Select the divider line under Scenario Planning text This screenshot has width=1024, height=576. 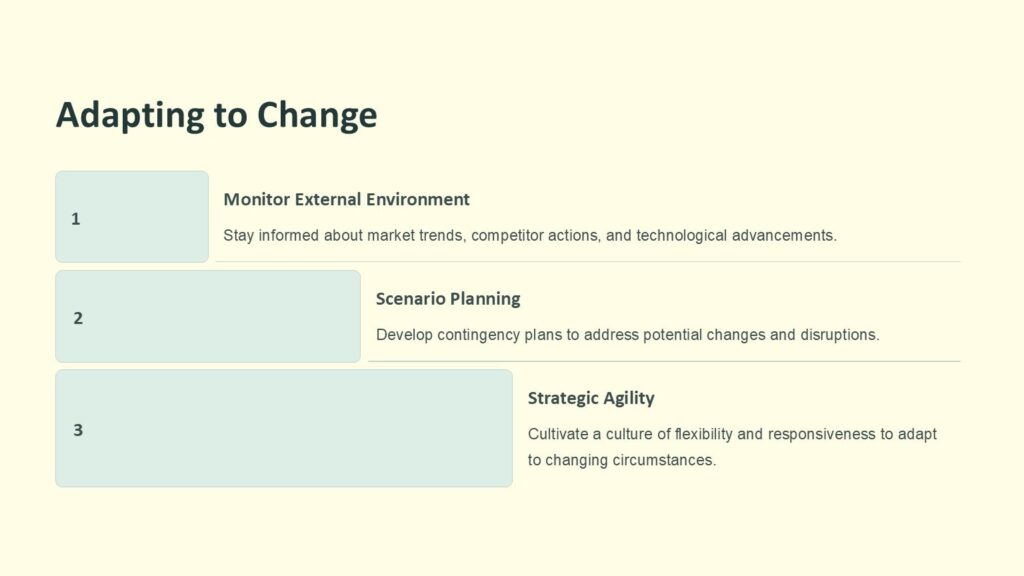tap(664, 361)
